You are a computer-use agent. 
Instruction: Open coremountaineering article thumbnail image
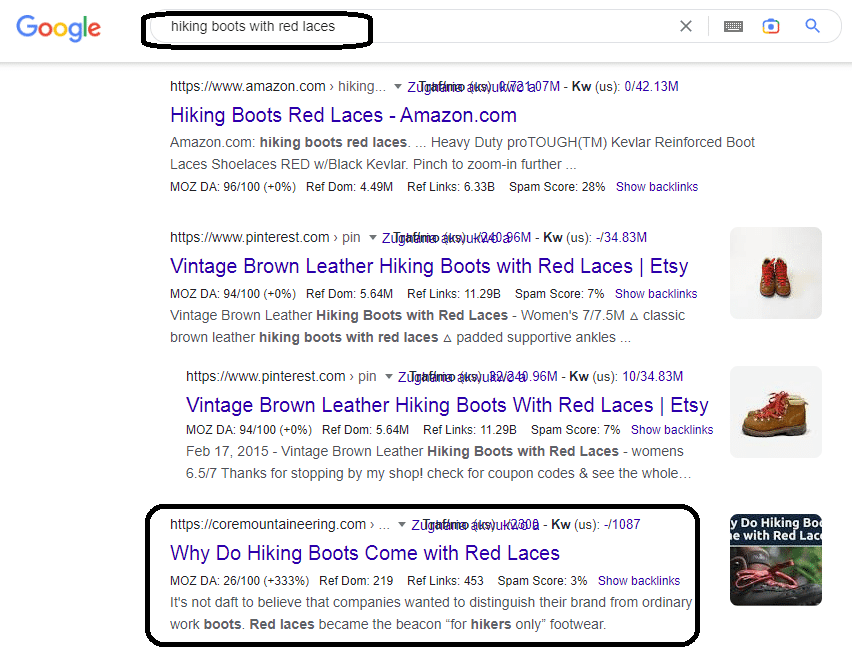775,560
